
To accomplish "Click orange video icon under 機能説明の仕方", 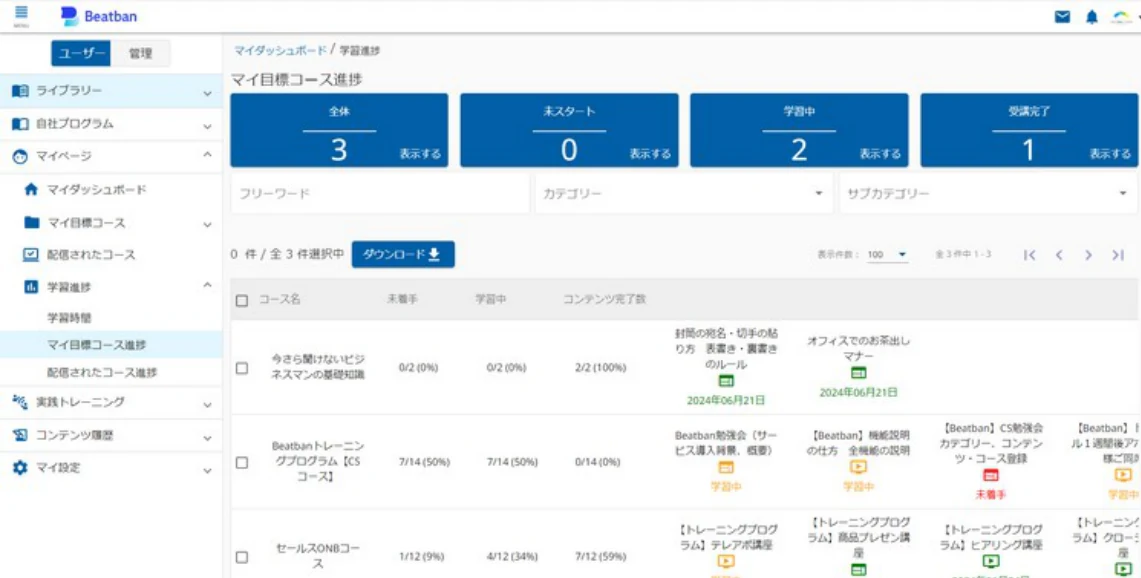I will pos(859,467).
